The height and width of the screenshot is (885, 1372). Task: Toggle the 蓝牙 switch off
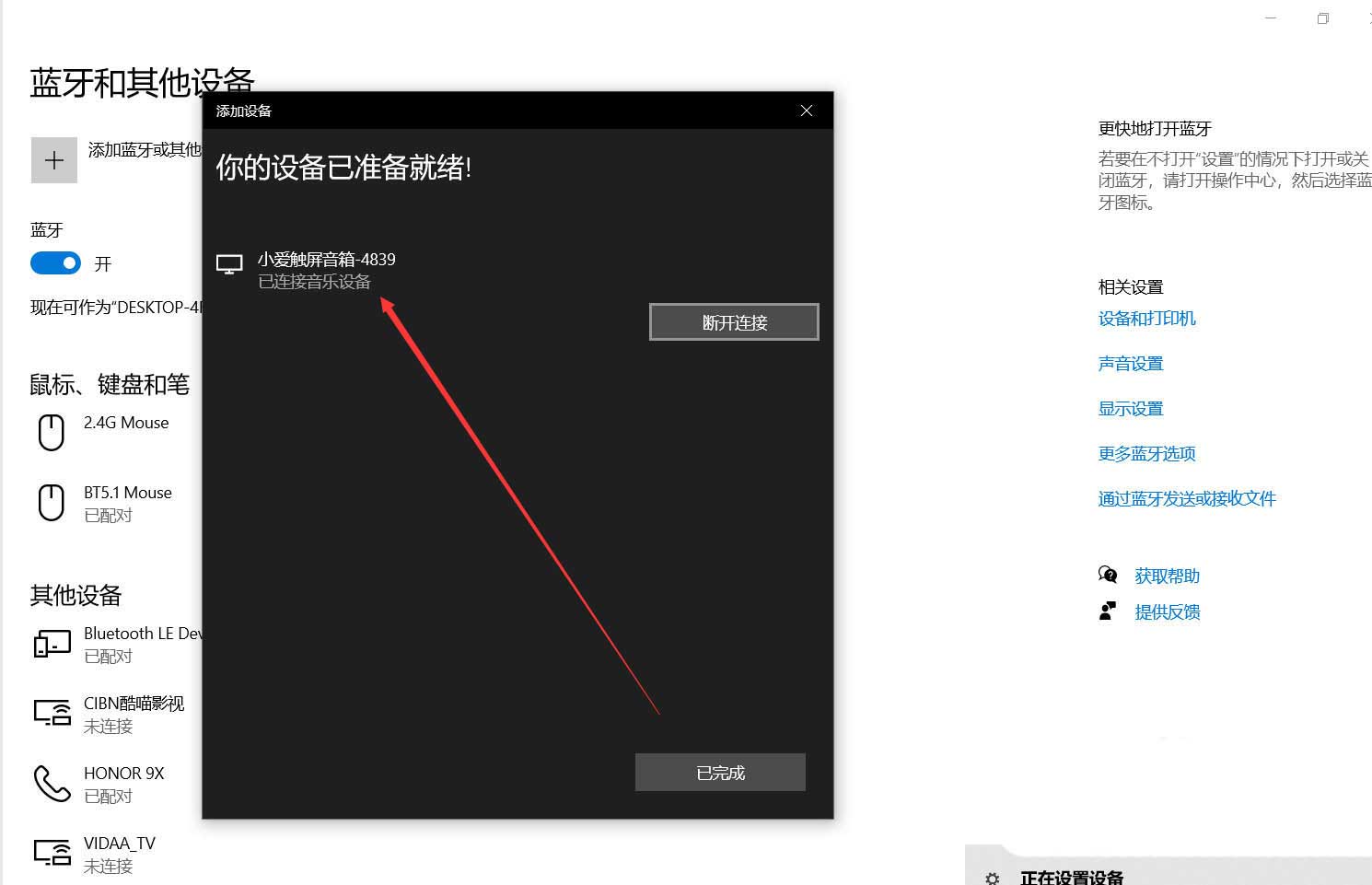point(55,263)
